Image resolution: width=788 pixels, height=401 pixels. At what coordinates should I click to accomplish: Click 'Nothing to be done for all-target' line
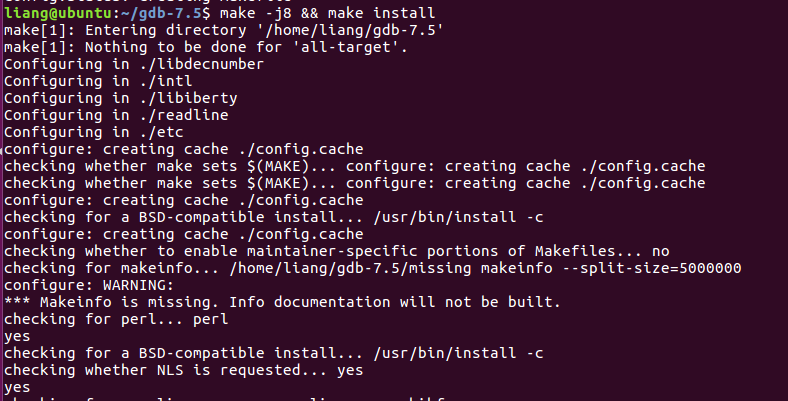(206, 48)
